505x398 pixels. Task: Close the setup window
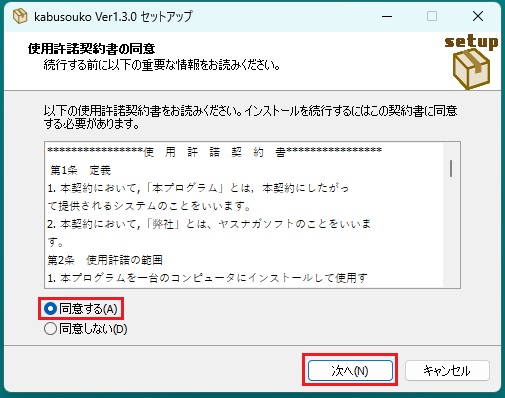pyautogui.click(x=478, y=16)
